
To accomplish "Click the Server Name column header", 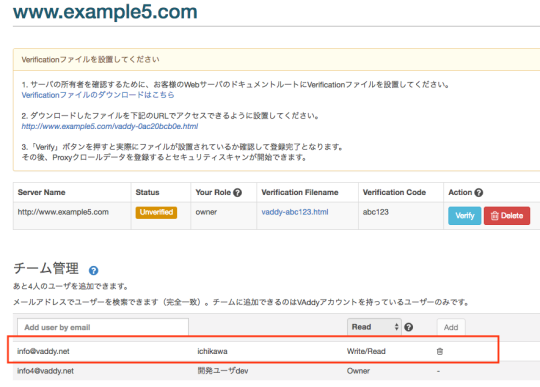I will [x=42, y=192].
